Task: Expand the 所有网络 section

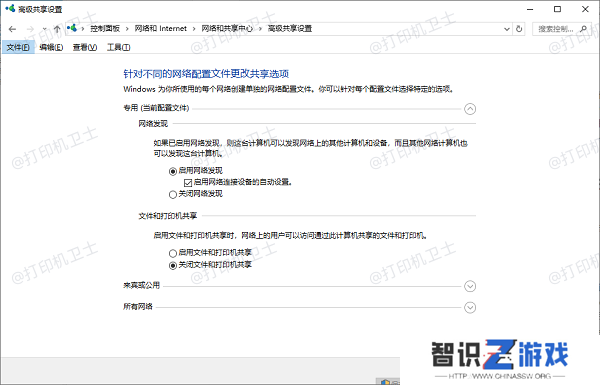Action: [470, 307]
